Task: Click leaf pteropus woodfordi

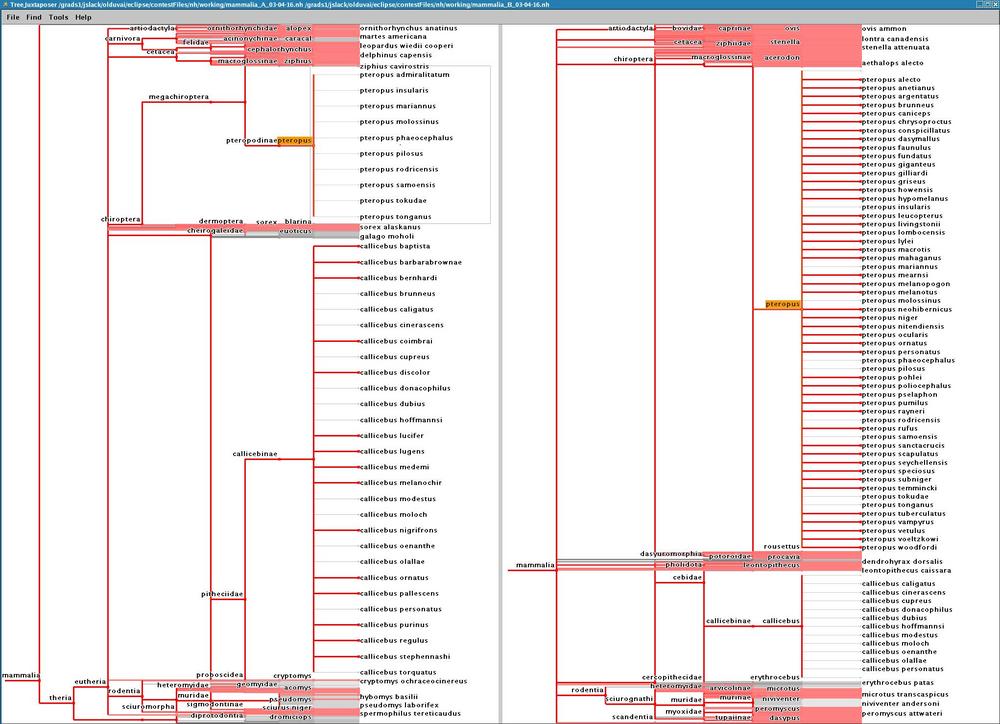Action: point(899,547)
